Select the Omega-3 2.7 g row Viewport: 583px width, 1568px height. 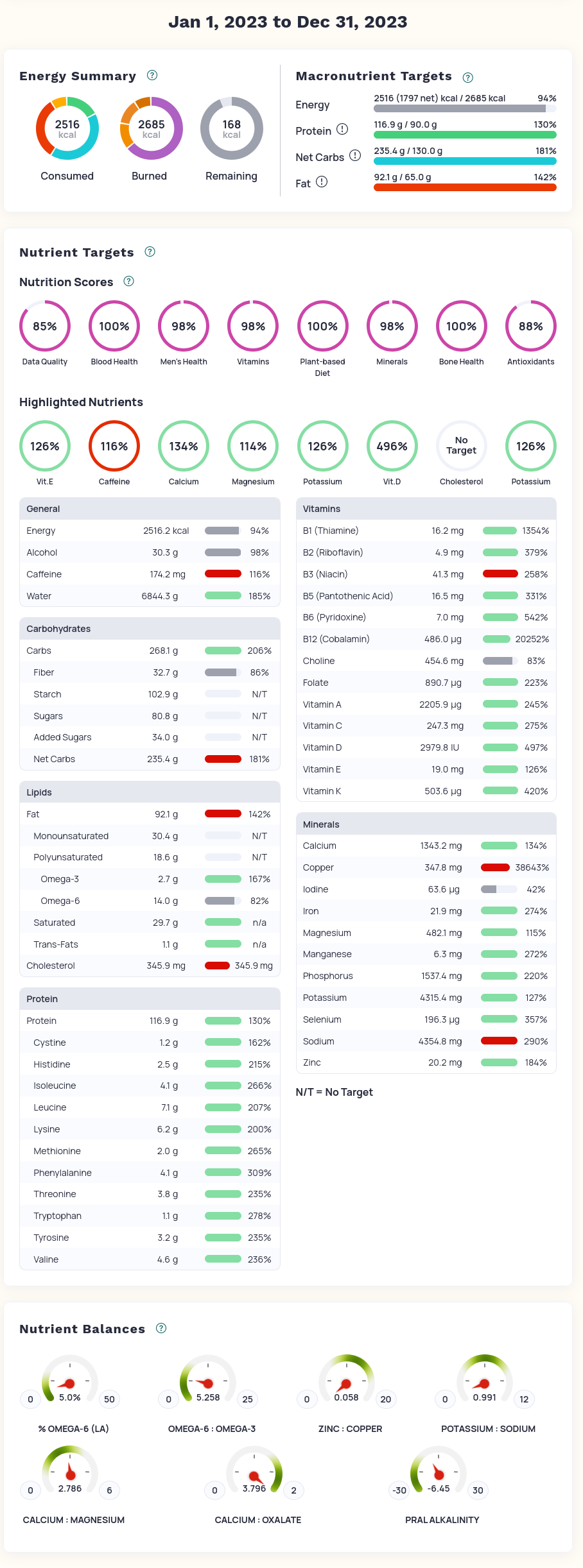(x=150, y=879)
